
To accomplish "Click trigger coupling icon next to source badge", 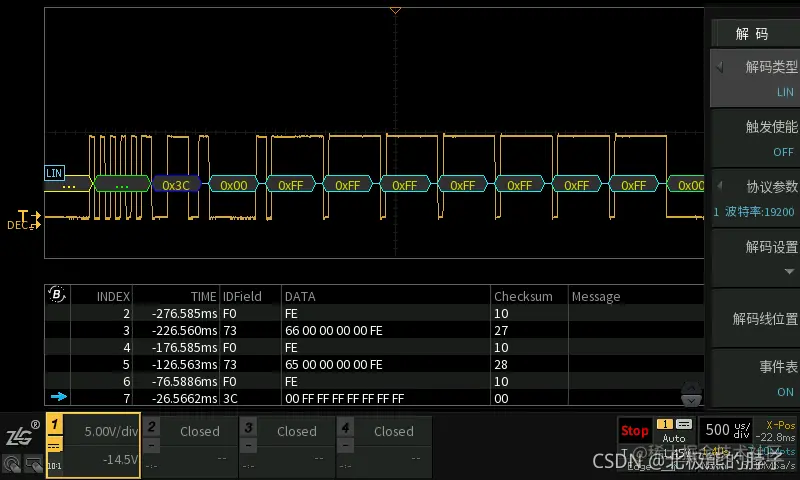I will coord(684,424).
